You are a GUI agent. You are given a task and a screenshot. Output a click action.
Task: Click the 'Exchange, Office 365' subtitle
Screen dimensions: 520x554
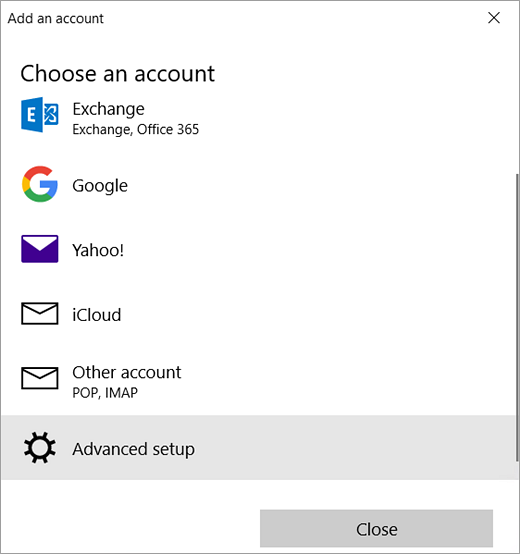[x=136, y=130]
